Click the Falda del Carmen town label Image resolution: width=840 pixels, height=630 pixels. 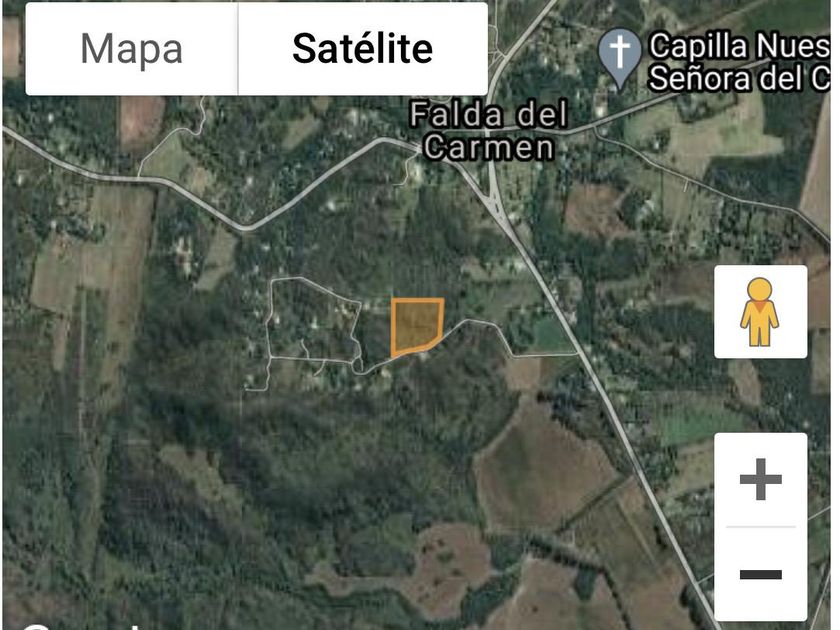click(488, 131)
